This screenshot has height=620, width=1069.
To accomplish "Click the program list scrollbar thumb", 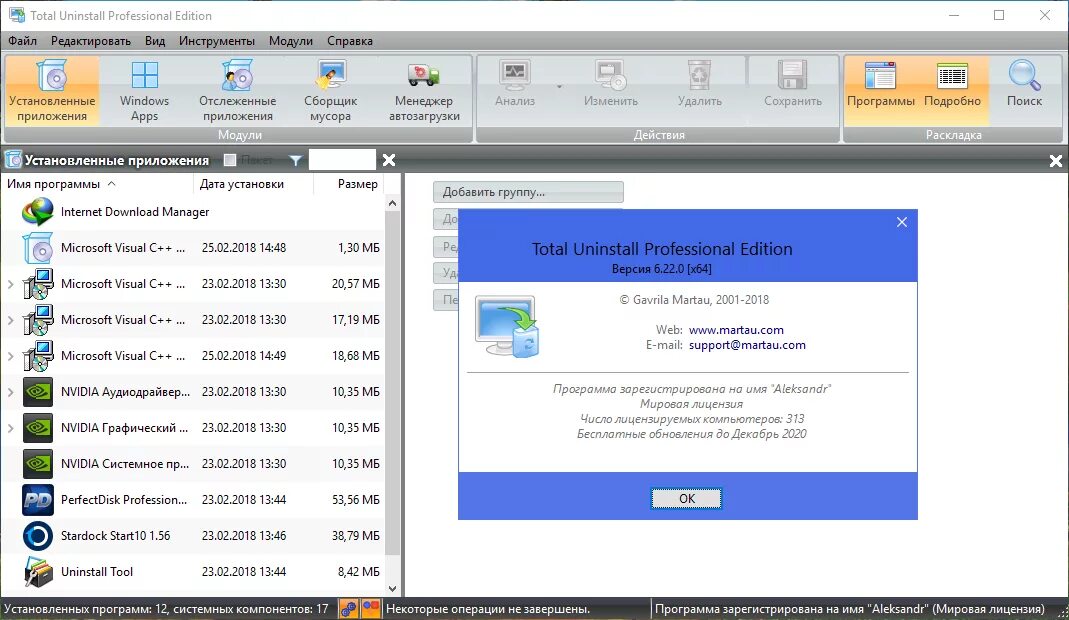I will click(x=392, y=382).
